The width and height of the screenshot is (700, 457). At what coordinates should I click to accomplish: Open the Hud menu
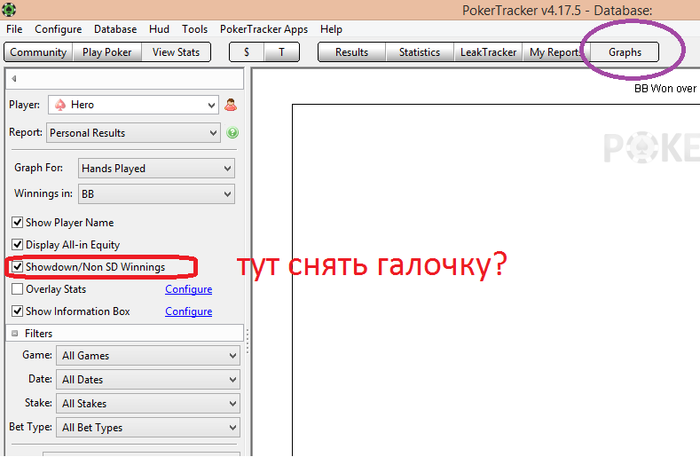tap(159, 29)
